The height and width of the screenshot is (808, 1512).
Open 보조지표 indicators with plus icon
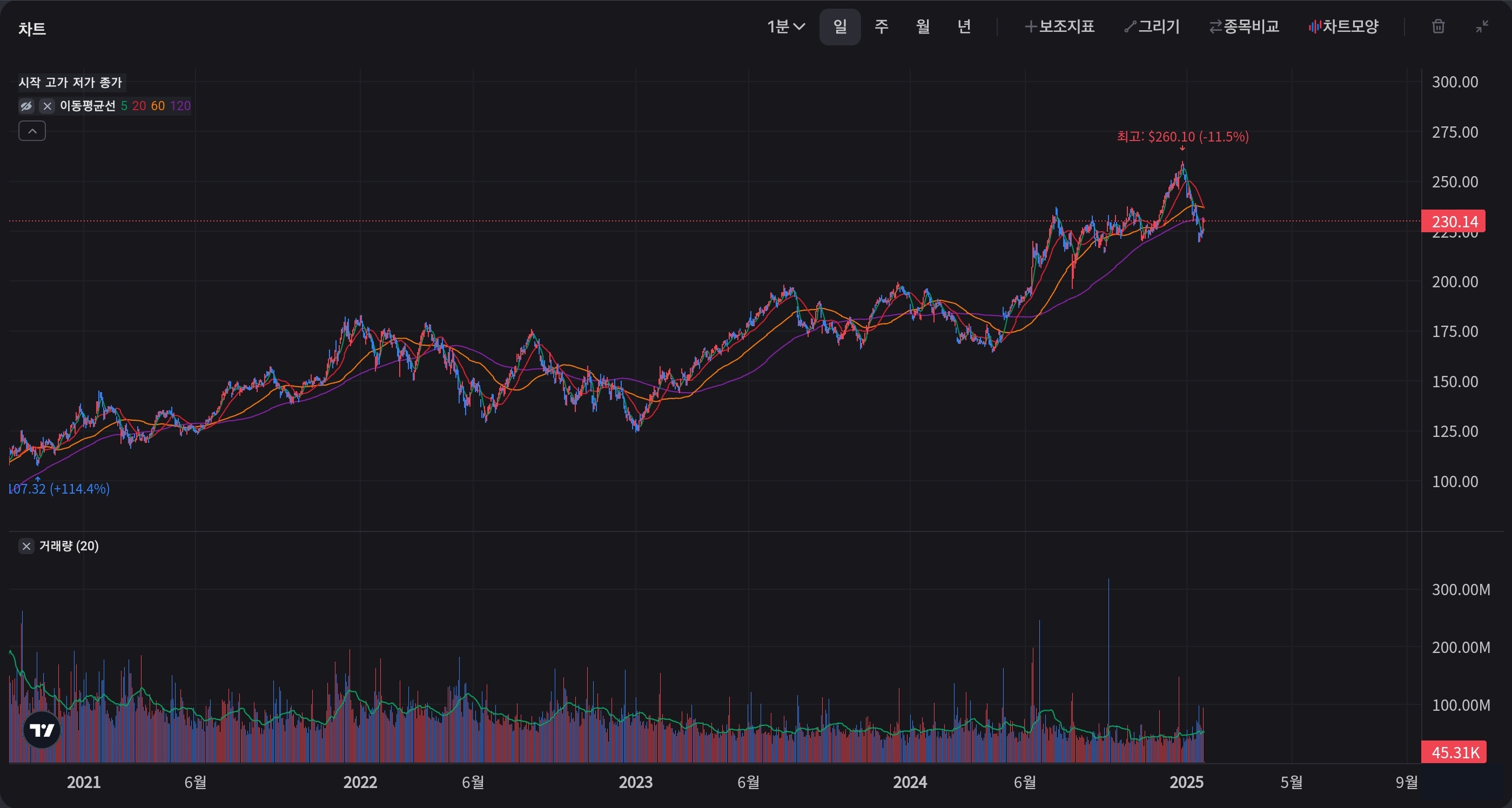click(x=1059, y=26)
